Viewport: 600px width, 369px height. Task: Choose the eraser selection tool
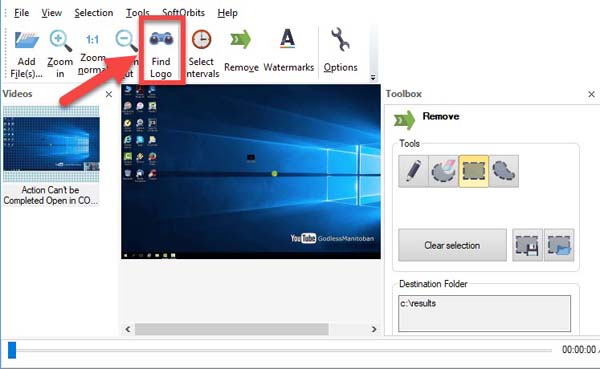443,171
